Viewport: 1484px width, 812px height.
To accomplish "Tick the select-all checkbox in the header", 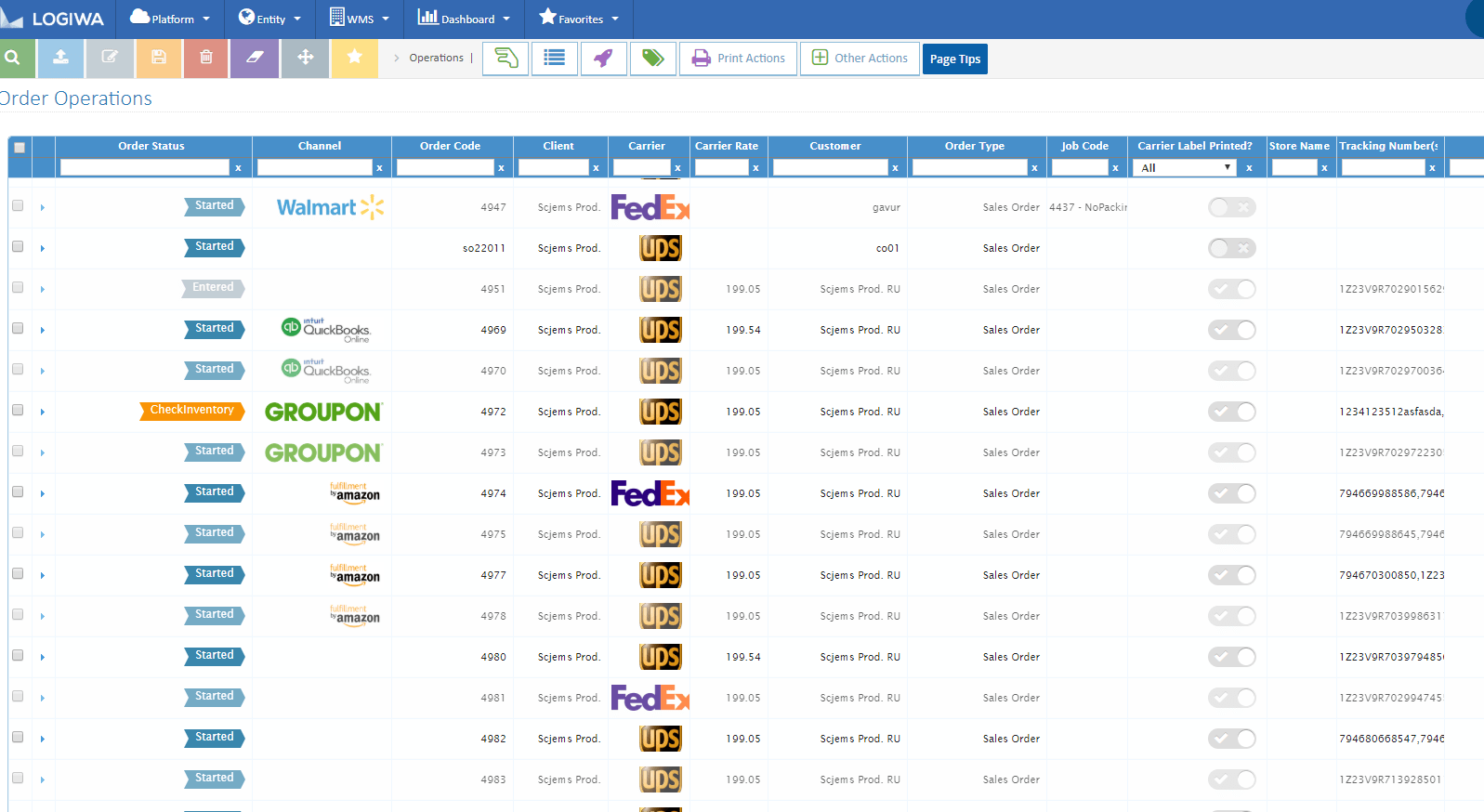I will point(20,147).
